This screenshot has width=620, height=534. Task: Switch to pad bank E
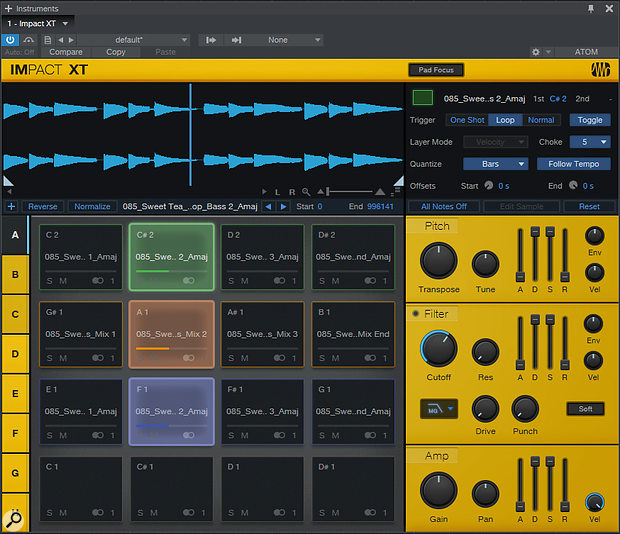pyautogui.click(x=15, y=394)
